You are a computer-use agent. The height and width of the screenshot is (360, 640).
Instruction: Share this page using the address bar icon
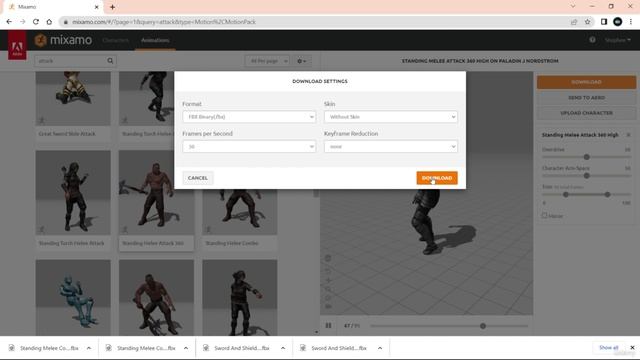pos(574,22)
